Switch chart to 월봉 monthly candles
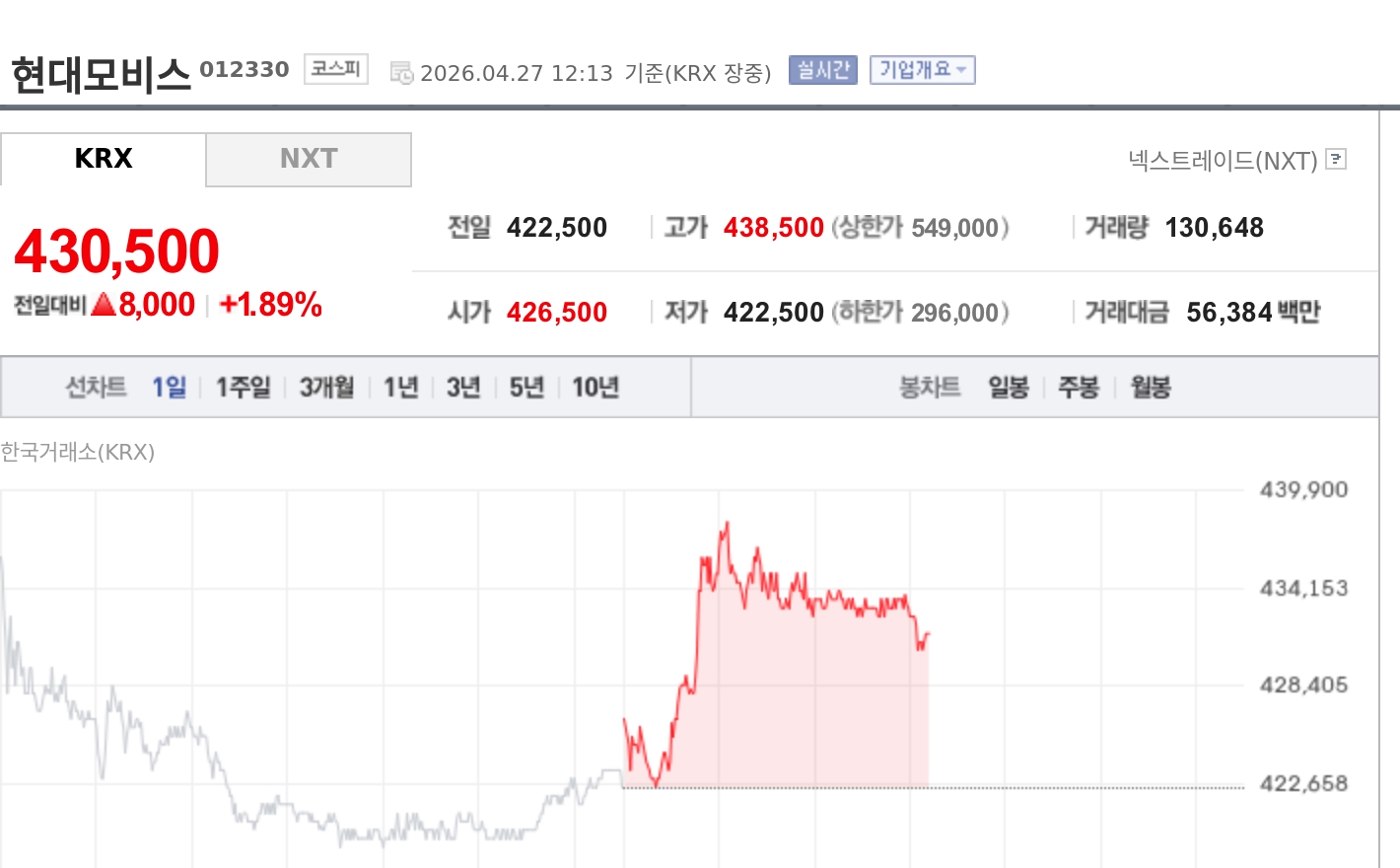Image resolution: width=1400 pixels, height=868 pixels. click(1149, 388)
